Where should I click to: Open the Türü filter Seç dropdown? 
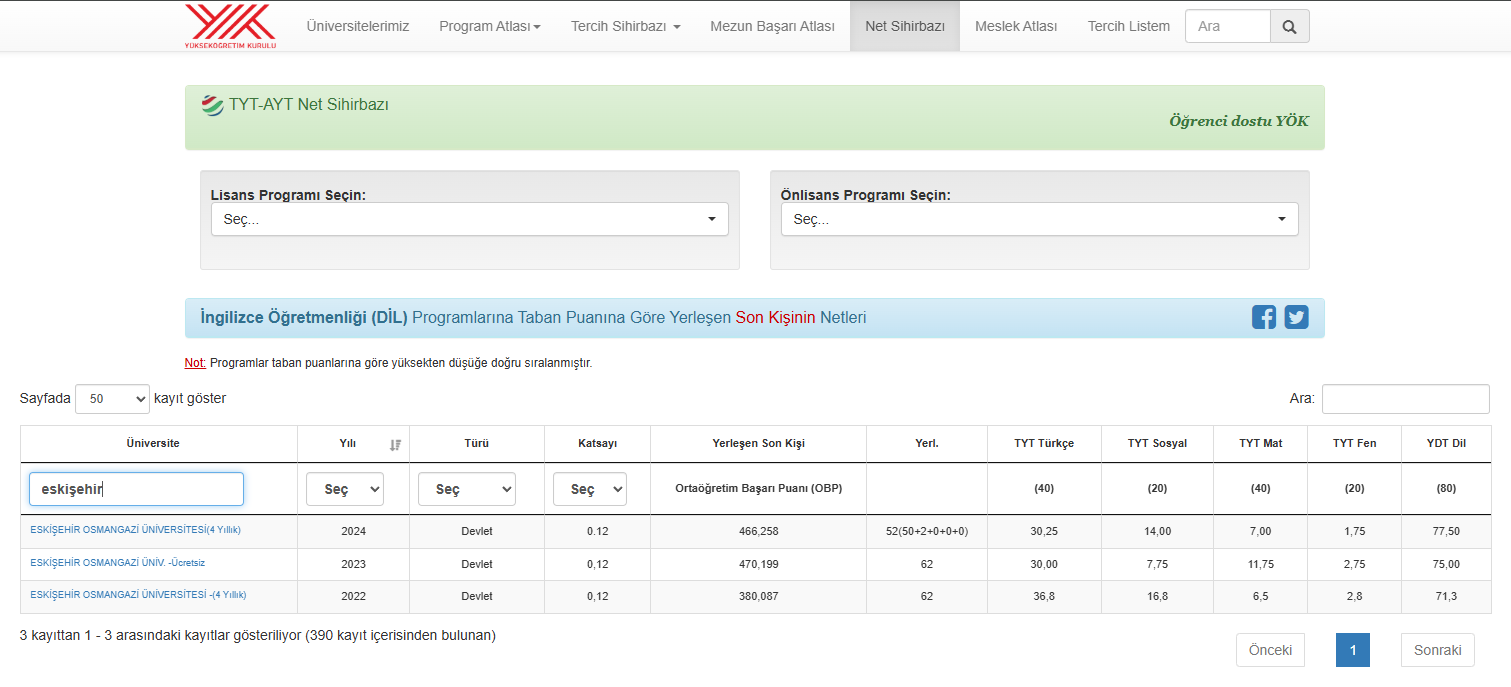(467, 489)
